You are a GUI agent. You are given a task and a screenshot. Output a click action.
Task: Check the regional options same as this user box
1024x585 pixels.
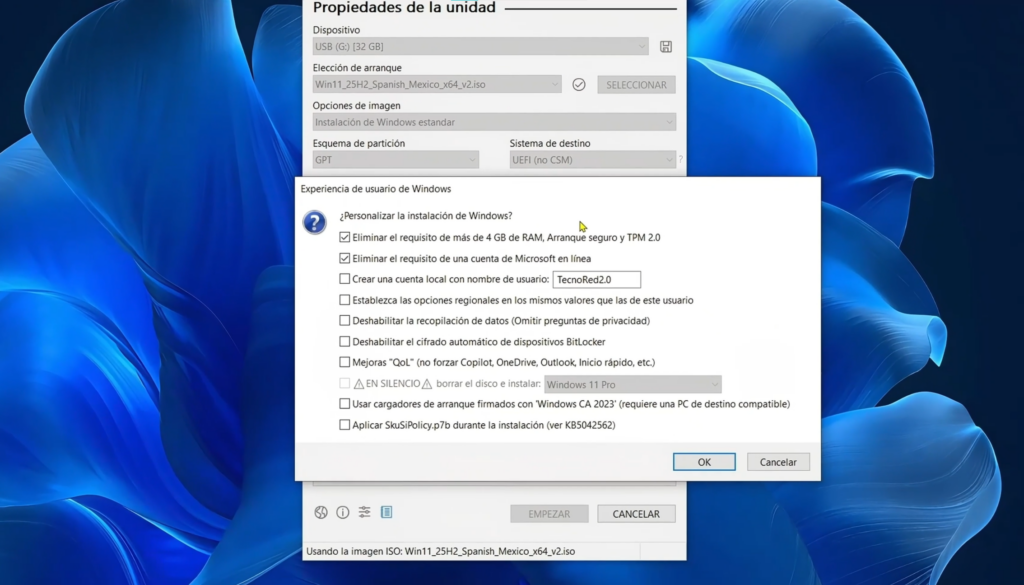[344, 300]
